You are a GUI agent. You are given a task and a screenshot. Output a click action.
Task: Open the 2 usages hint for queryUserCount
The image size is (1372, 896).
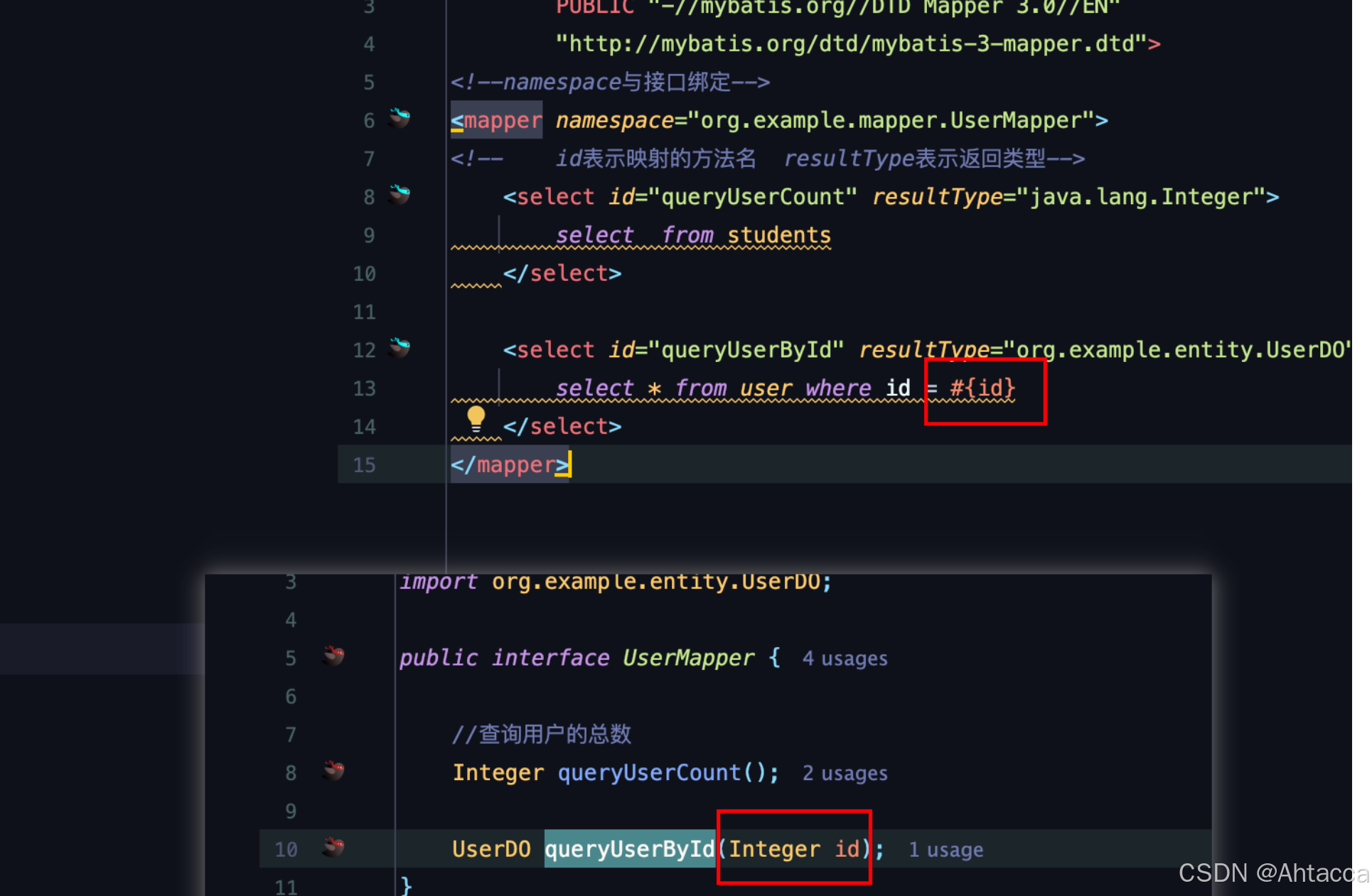845,773
